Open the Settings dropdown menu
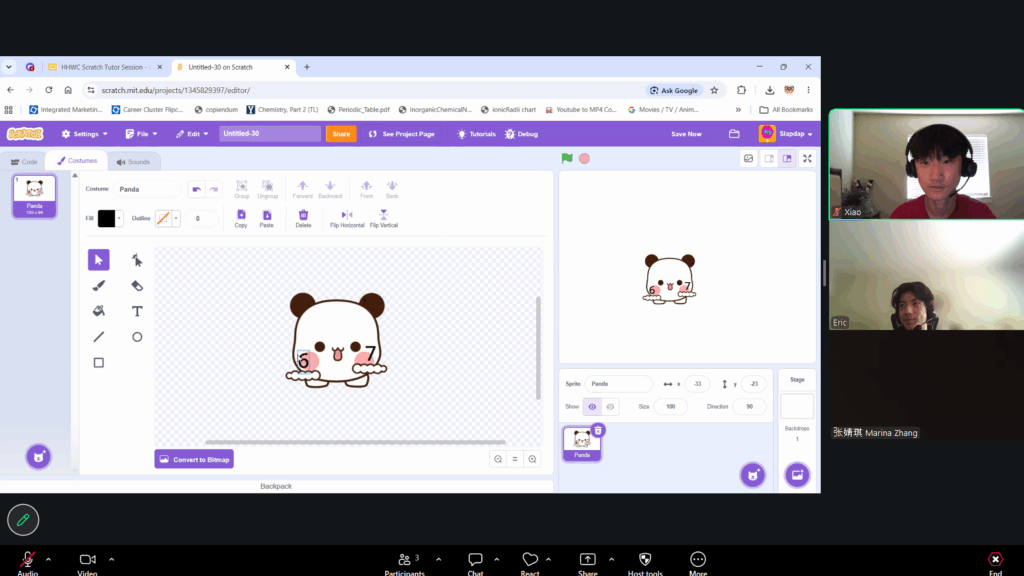This screenshot has width=1024, height=576. click(85, 134)
